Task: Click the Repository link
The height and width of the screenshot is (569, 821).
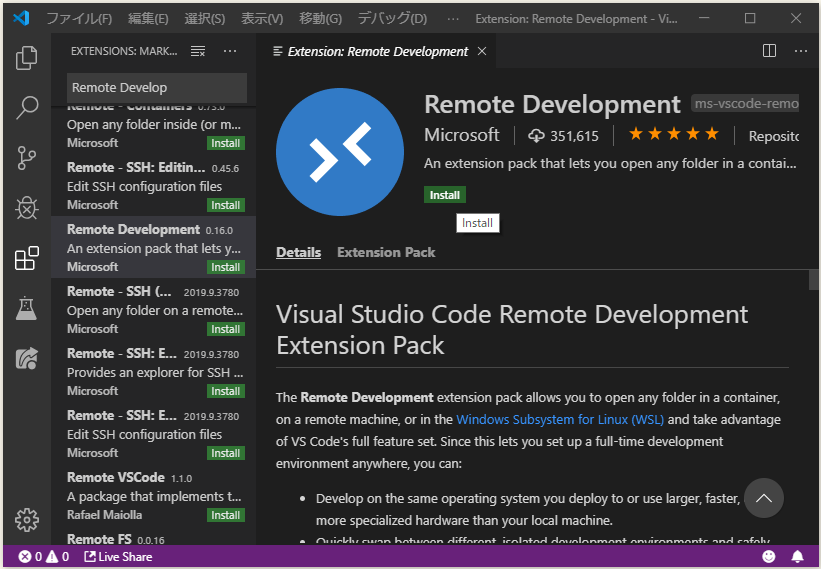Action: point(773,136)
